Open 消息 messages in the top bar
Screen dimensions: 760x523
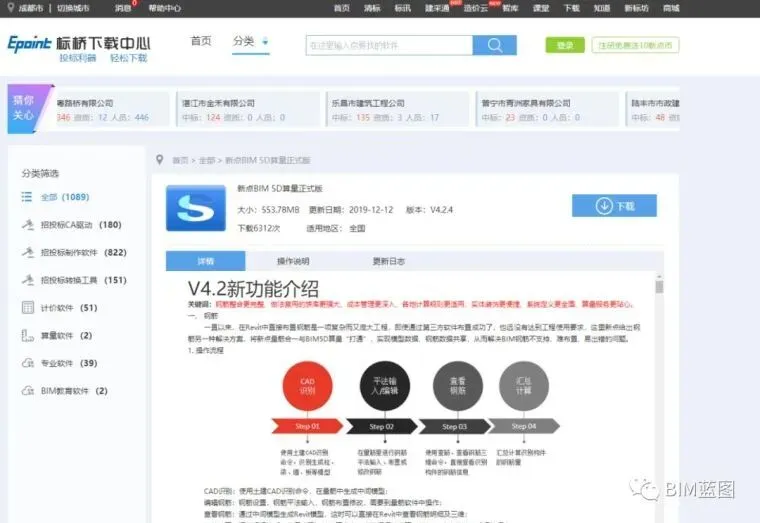[x=123, y=8]
